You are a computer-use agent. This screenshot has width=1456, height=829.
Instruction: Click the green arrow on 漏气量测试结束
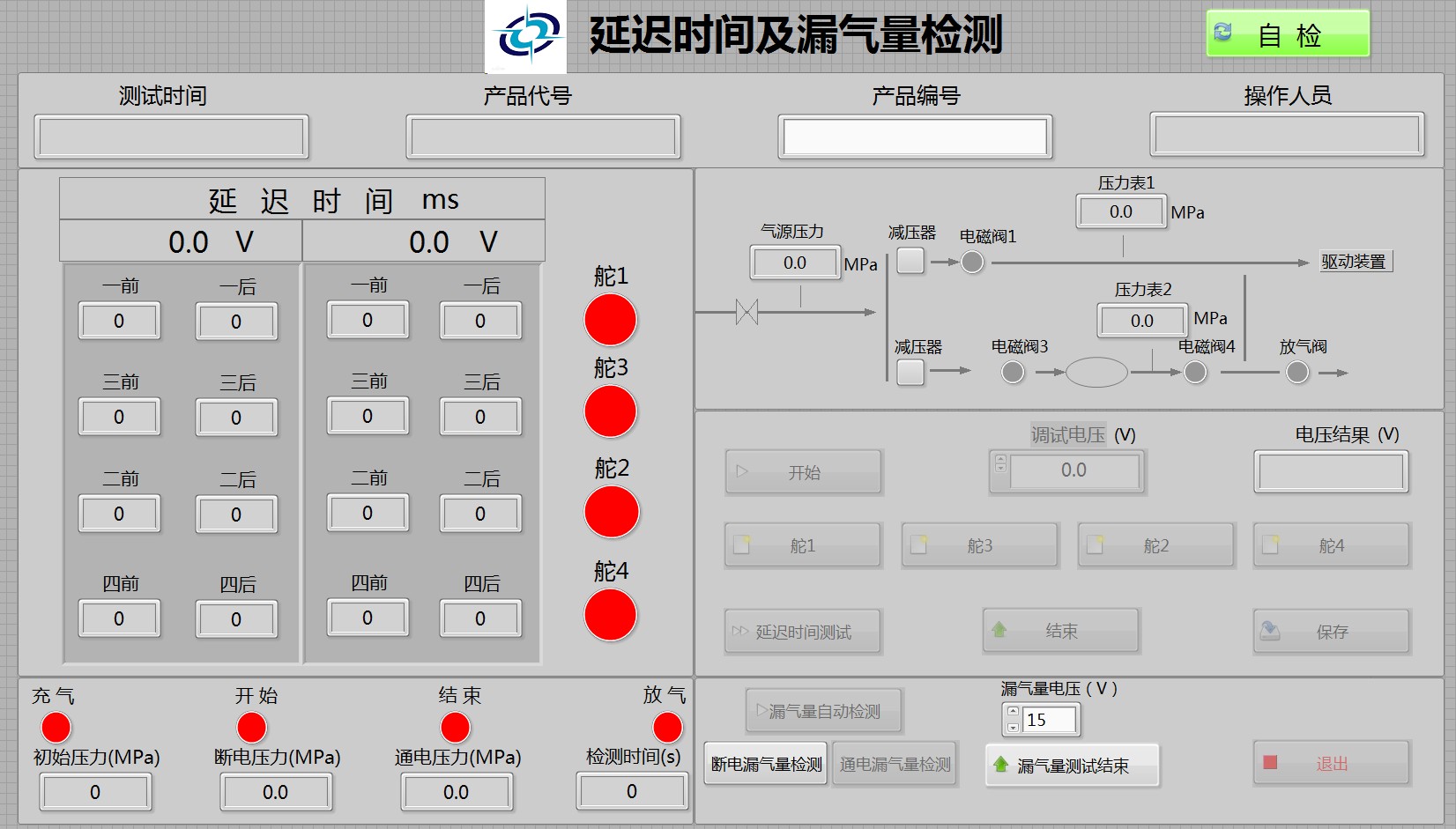coord(1000,764)
